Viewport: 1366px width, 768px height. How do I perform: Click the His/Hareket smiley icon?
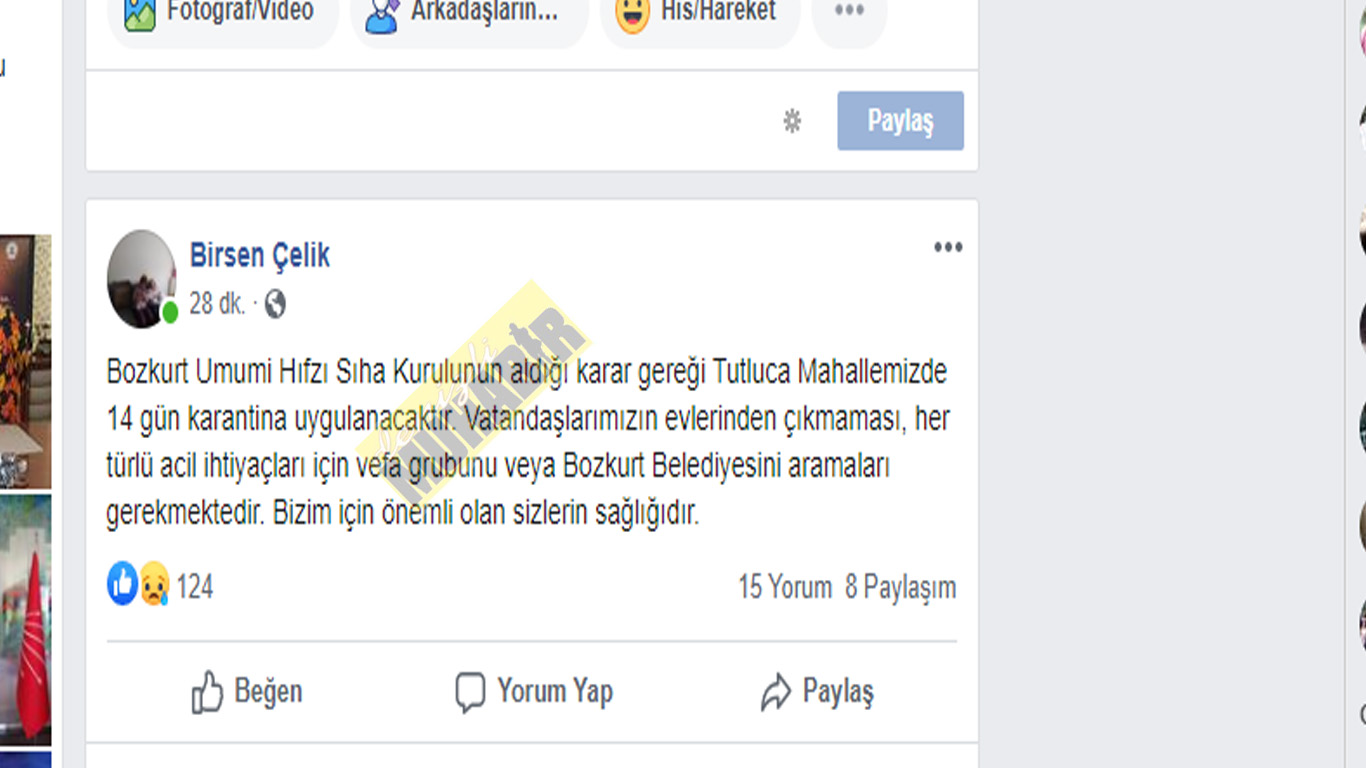point(632,14)
